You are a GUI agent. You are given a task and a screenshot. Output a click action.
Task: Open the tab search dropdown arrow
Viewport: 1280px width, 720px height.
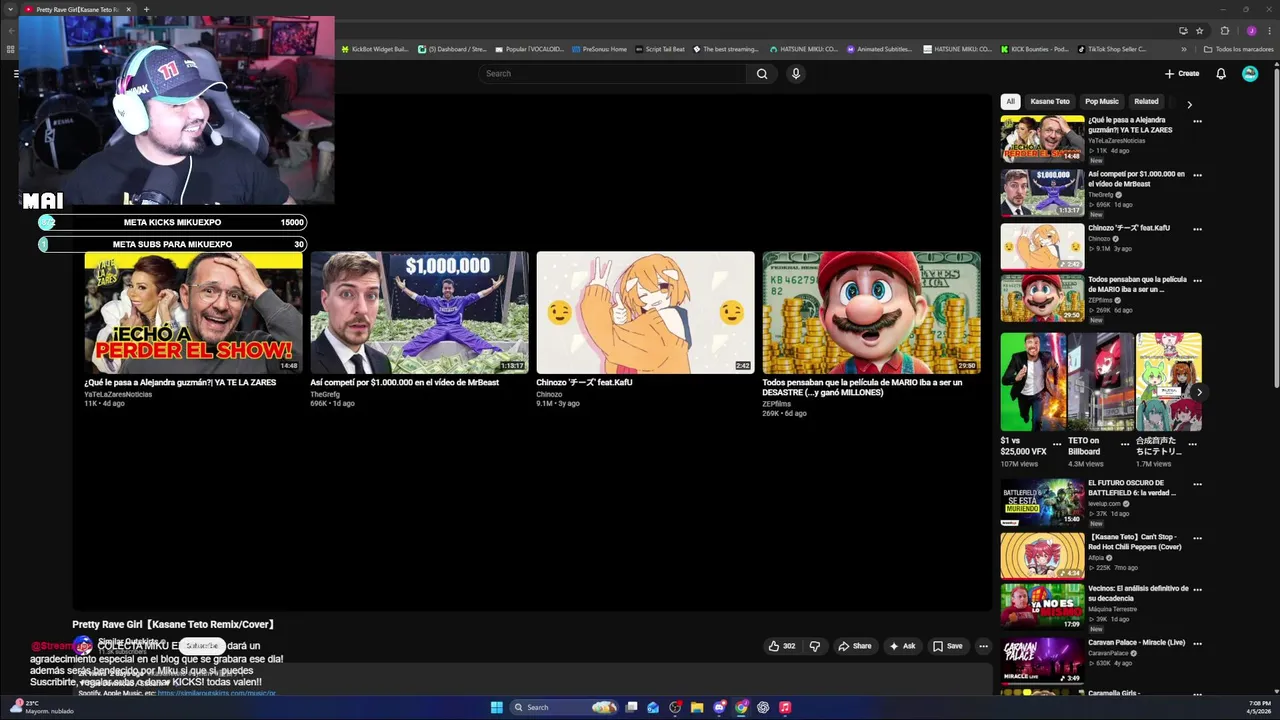point(11,10)
